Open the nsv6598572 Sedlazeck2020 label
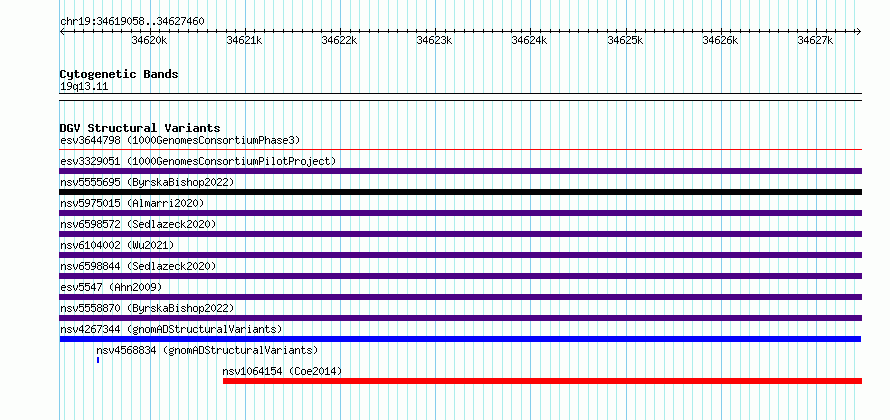The height and width of the screenshot is (420, 890). [138, 224]
